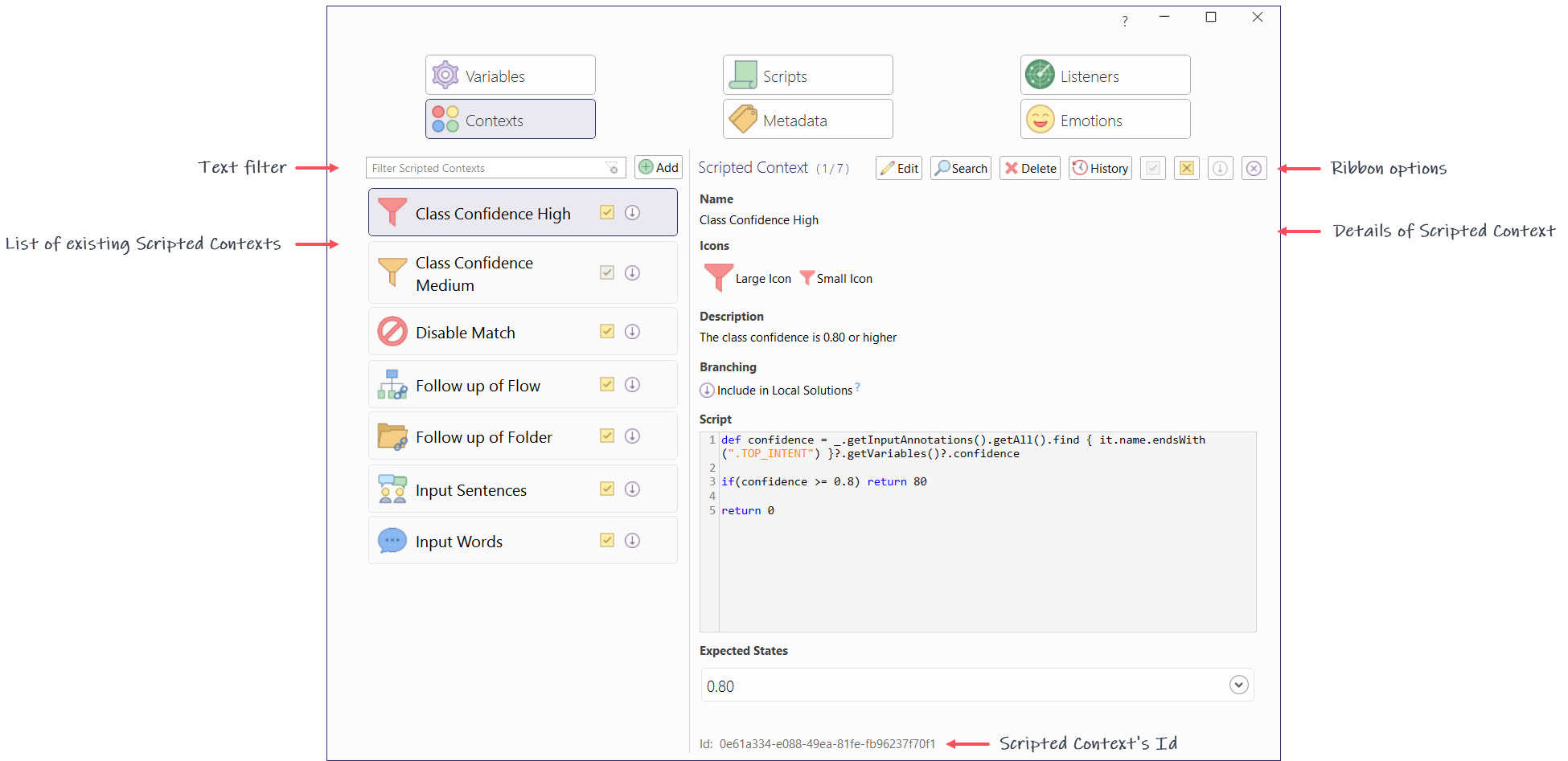1568x761 pixels.
Task: Click down-arrow icon on Input Sentences row
Action: [x=633, y=489]
